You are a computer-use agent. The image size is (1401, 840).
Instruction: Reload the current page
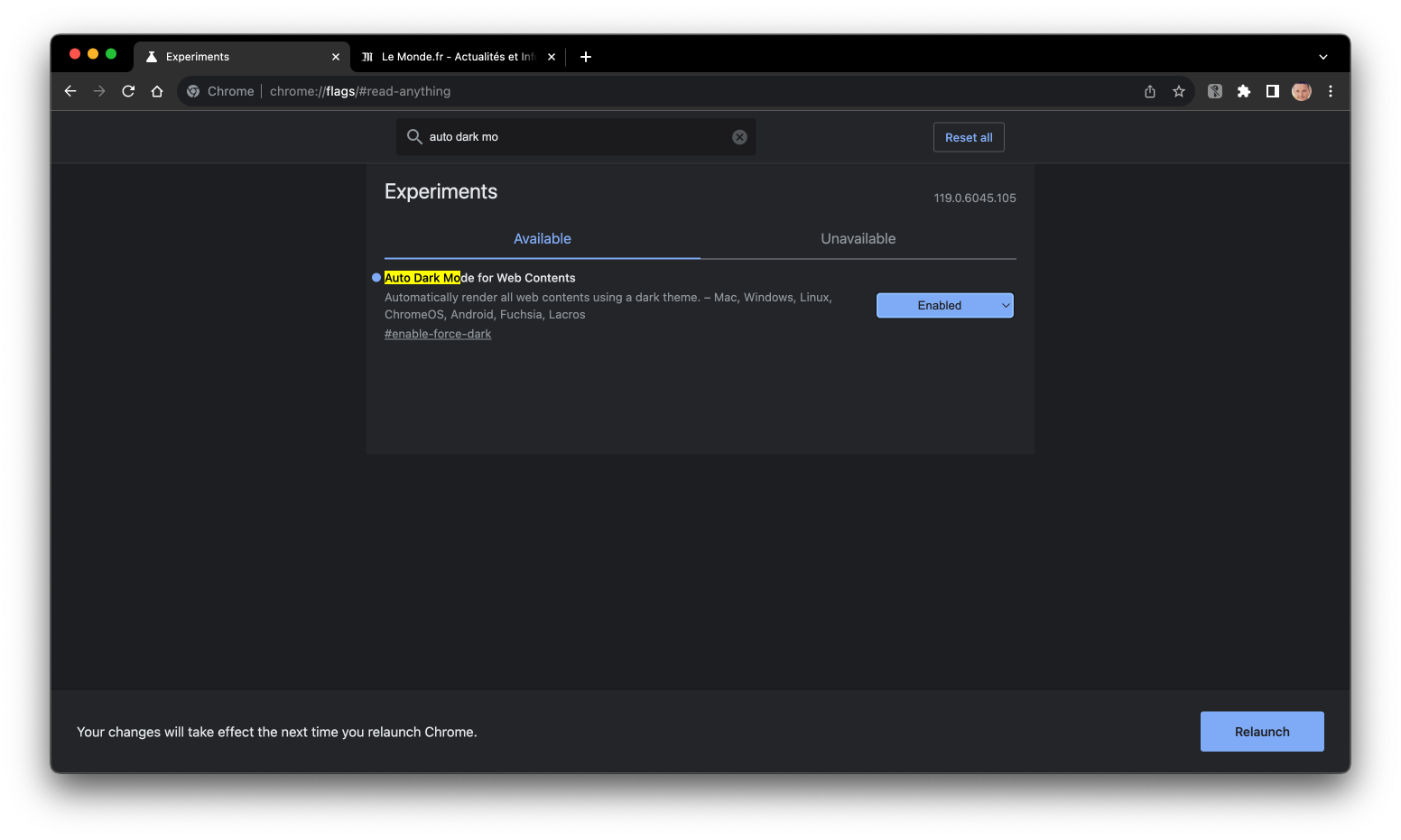(x=128, y=91)
